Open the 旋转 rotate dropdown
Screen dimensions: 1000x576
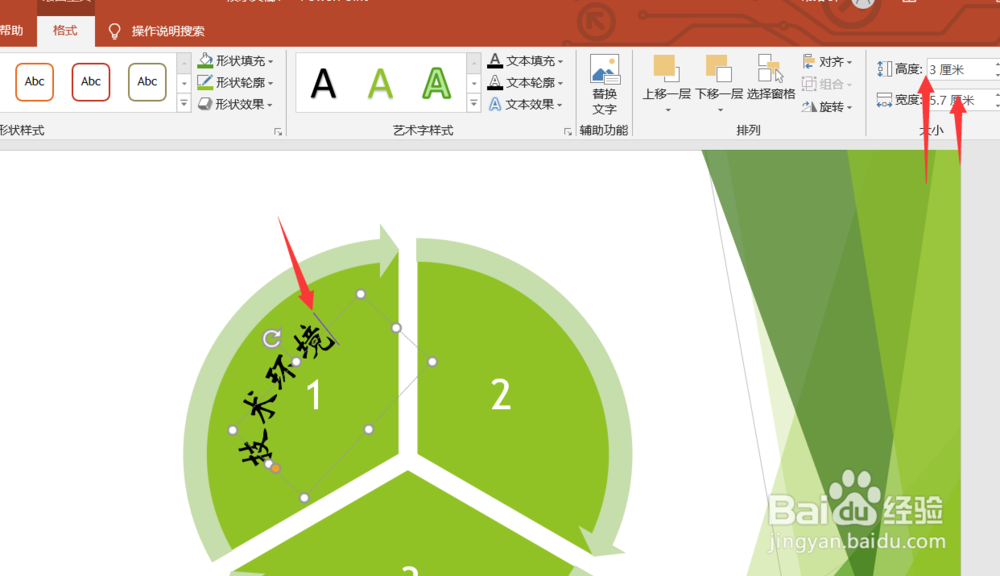pyautogui.click(x=827, y=107)
